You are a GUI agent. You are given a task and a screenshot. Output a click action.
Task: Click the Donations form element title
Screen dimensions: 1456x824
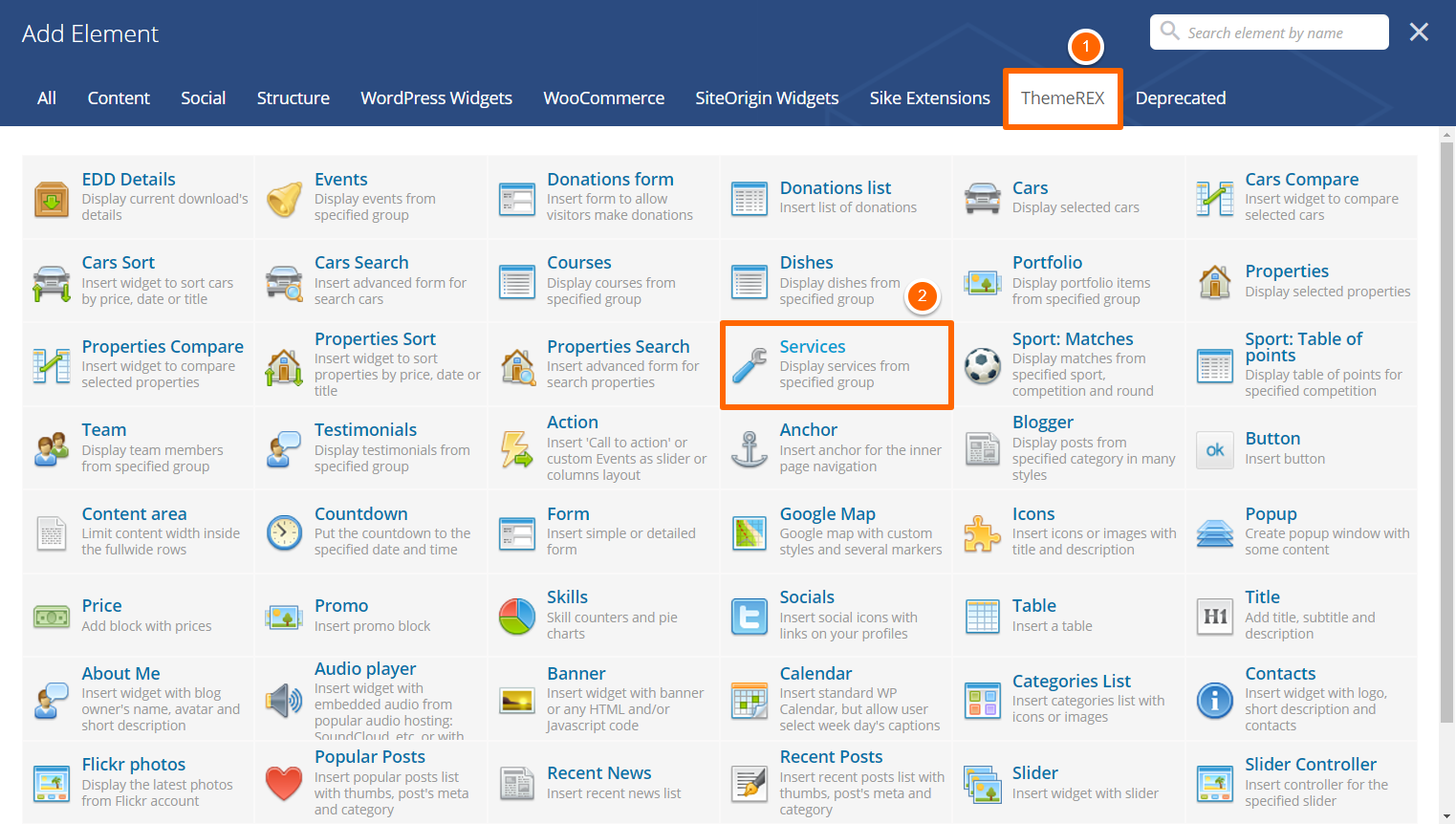(610, 180)
